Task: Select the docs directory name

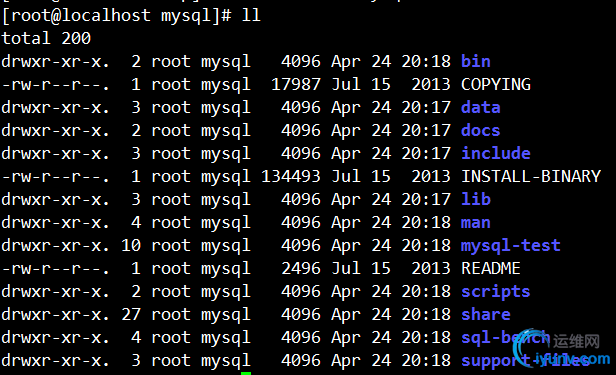Action: (x=480, y=130)
